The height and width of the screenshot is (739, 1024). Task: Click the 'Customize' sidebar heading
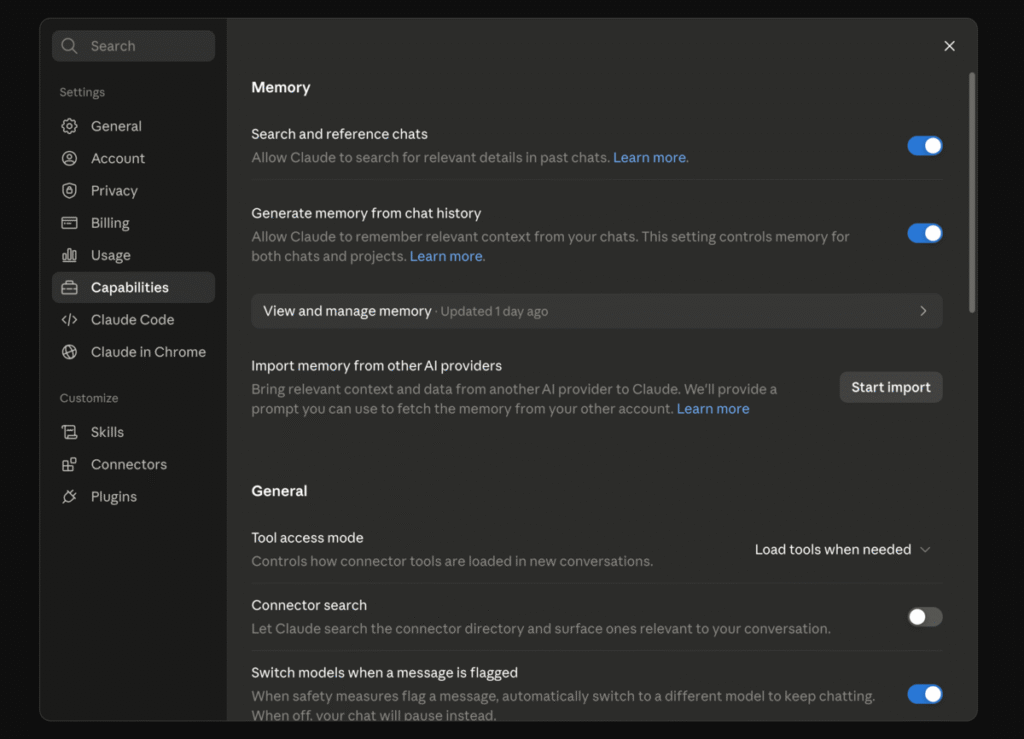coord(89,398)
